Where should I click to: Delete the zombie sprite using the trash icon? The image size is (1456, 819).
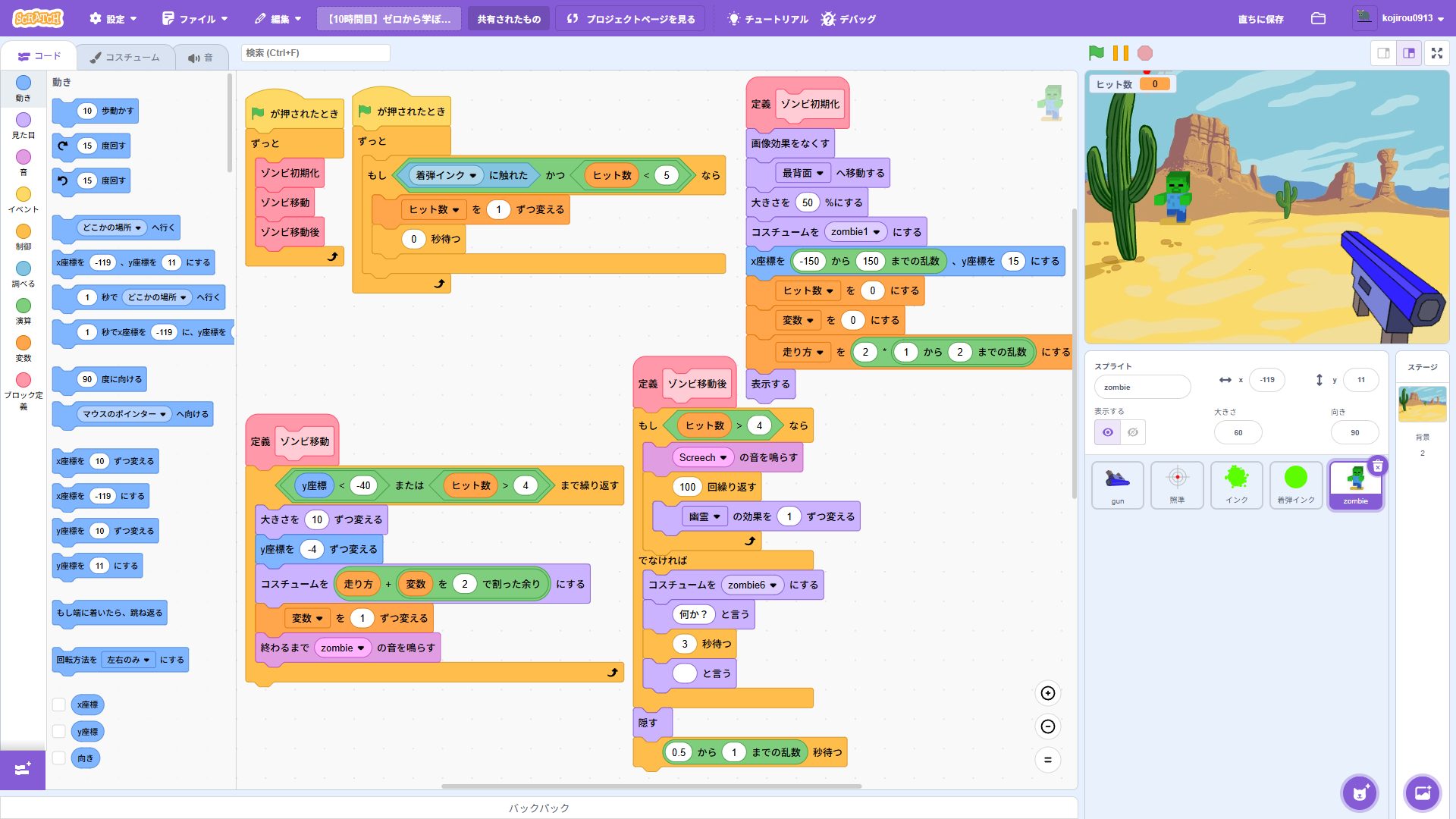(1377, 466)
